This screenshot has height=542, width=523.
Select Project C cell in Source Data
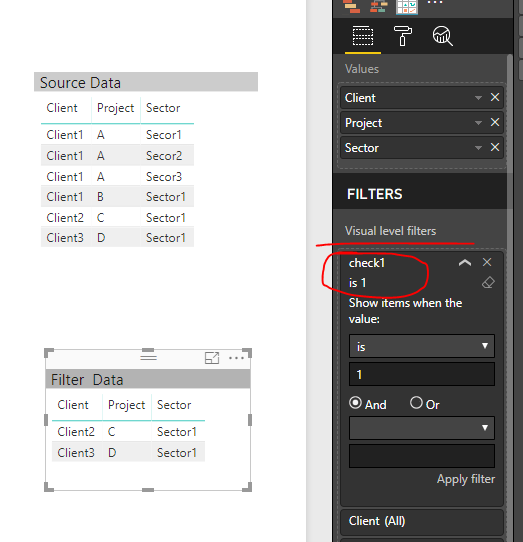coord(101,218)
